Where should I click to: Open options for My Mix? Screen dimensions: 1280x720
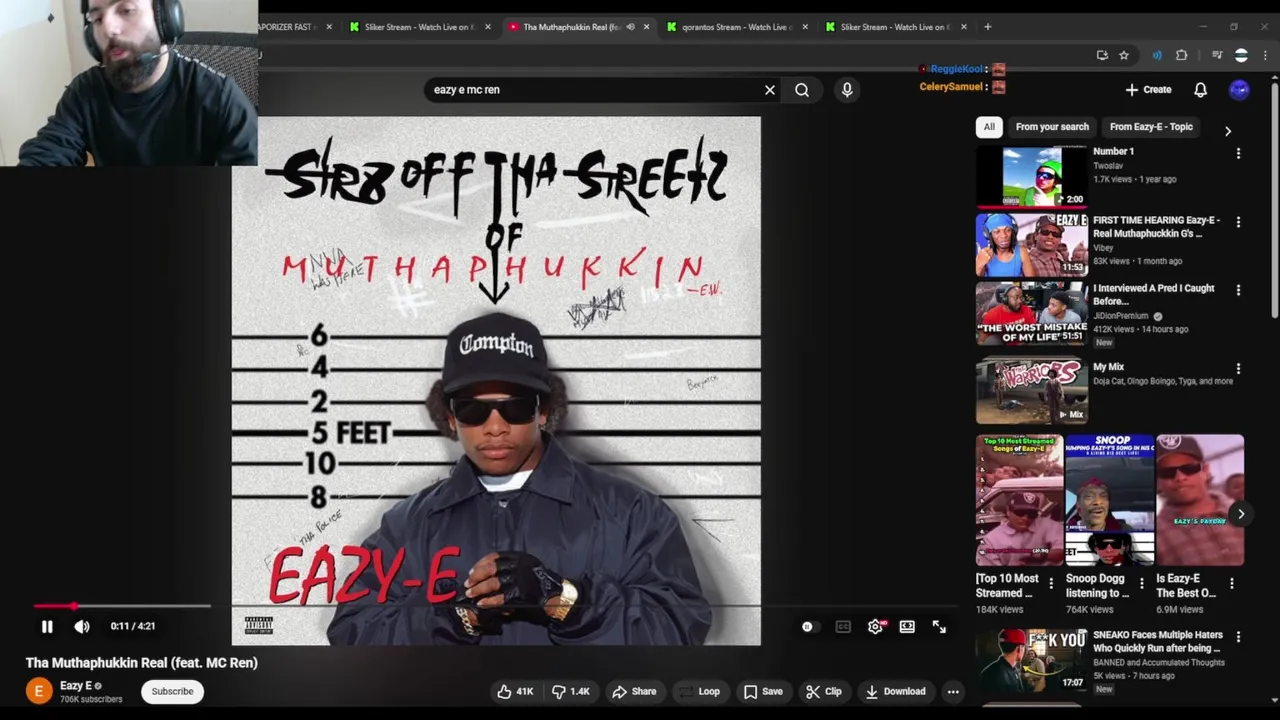tap(1238, 369)
